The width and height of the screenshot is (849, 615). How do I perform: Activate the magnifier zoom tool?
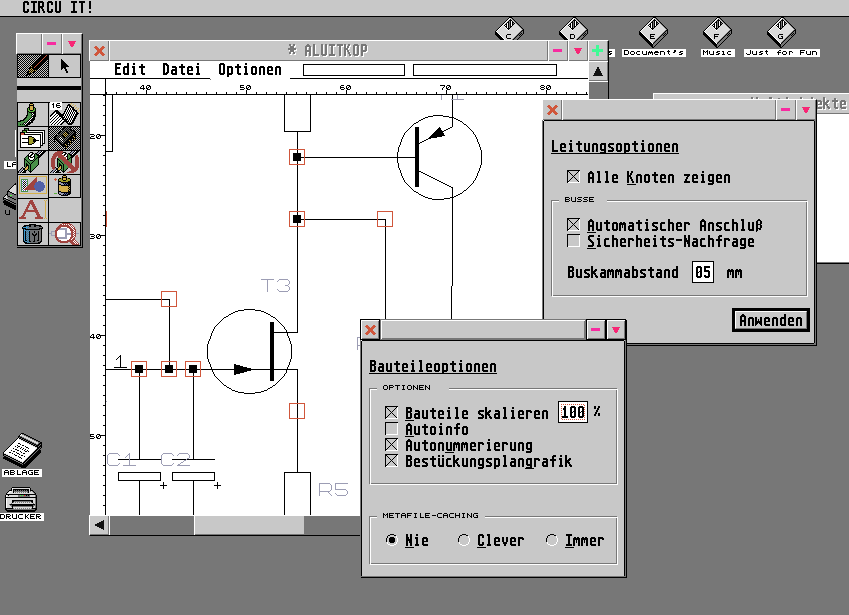point(65,234)
